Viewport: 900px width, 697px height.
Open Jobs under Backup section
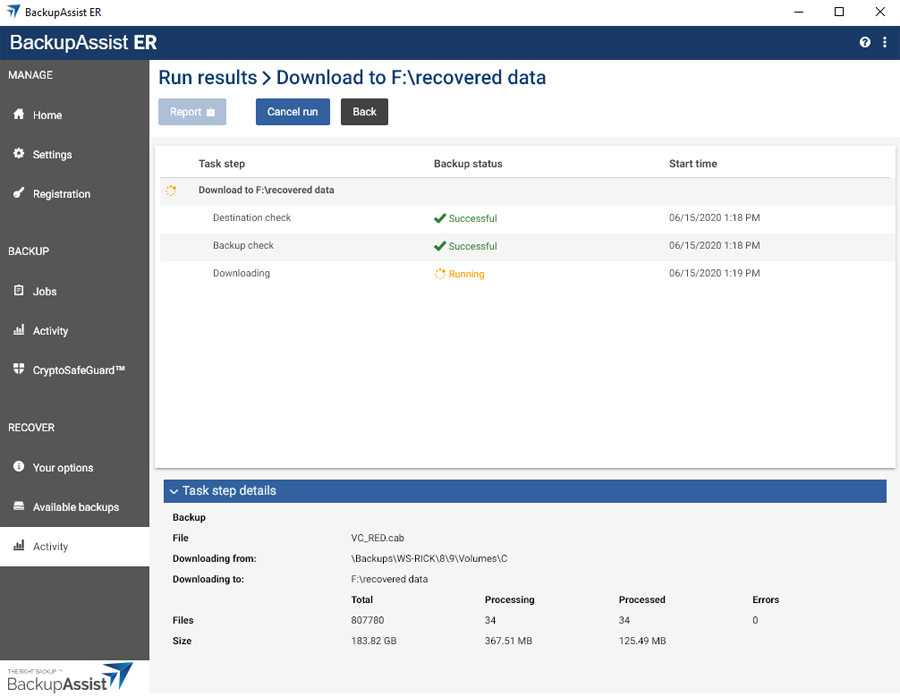click(75, 291)
